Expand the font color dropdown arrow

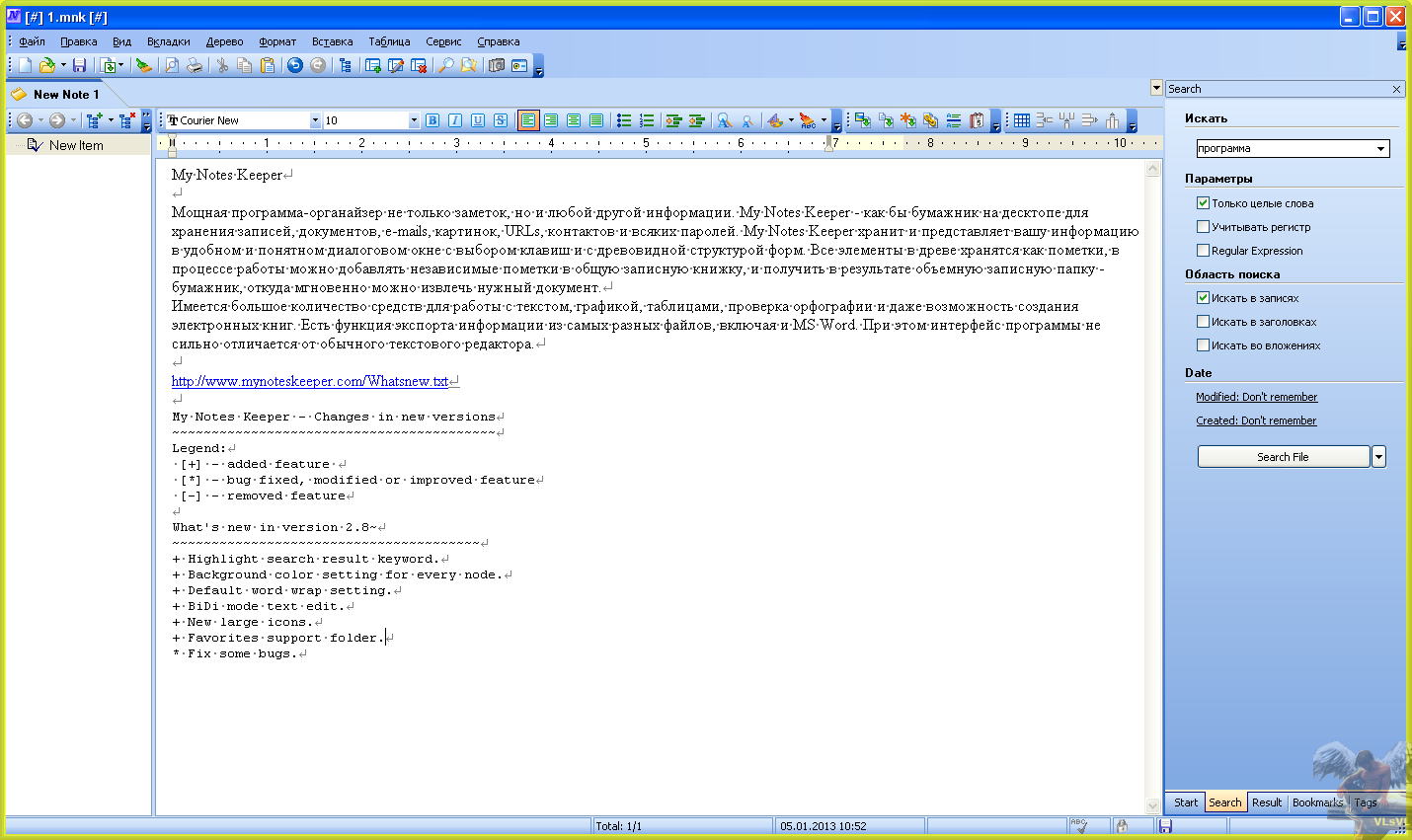[x=791, y=120]
